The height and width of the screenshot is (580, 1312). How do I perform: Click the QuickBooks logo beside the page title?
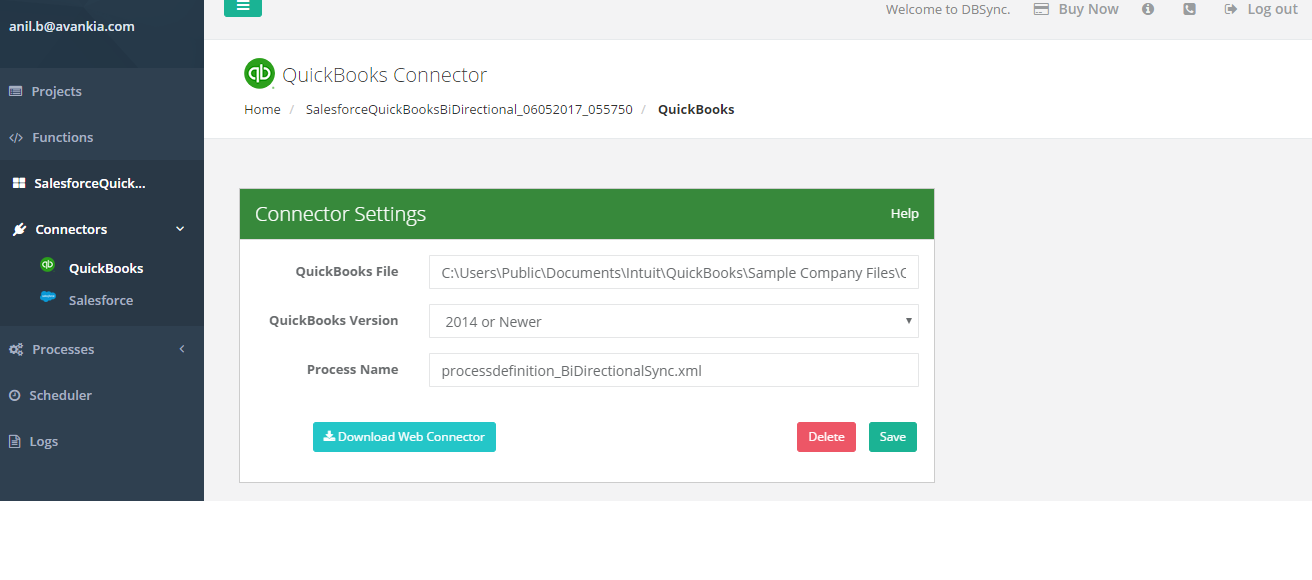coord(259,74)
